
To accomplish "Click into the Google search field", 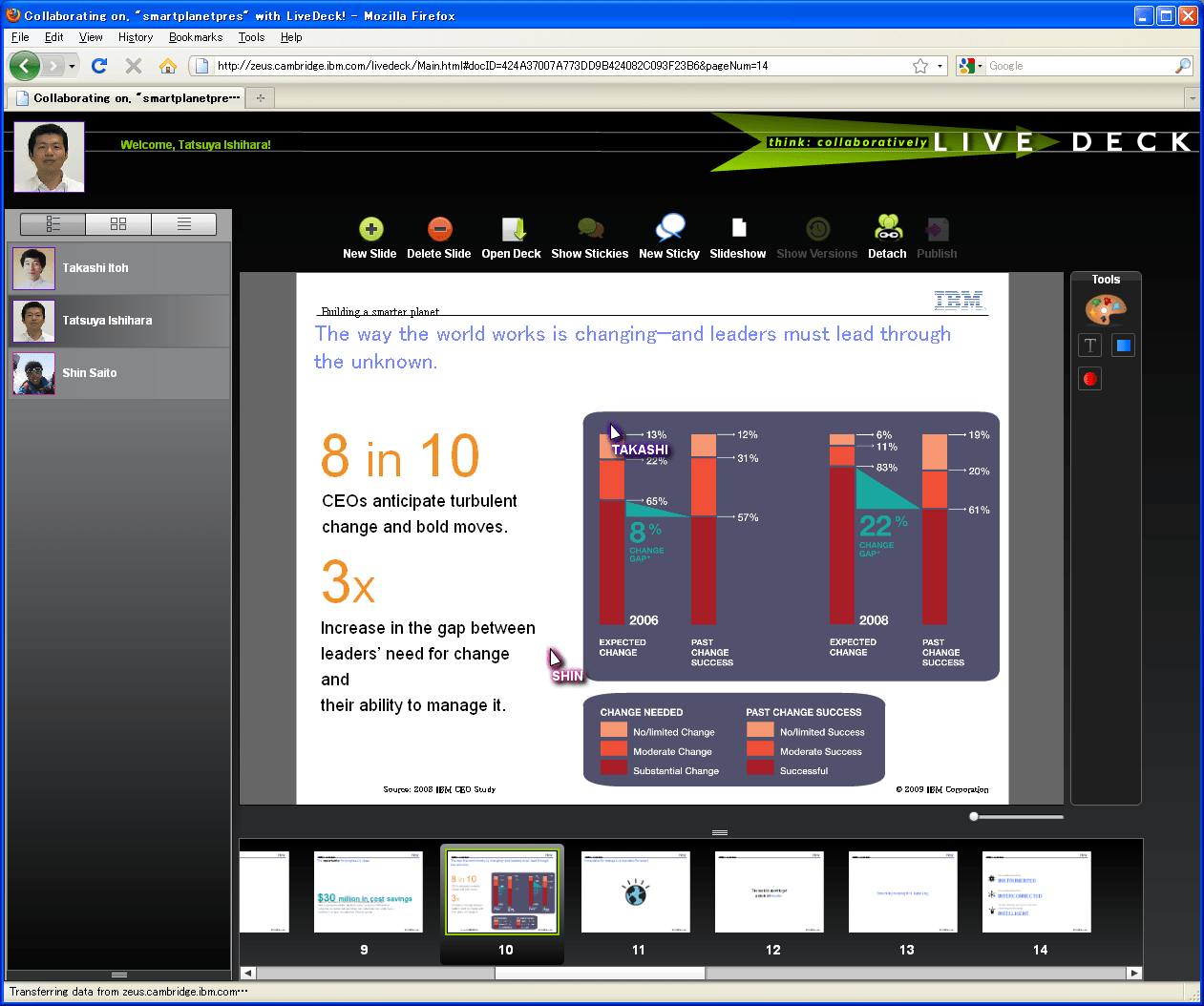I will coord(1079,66).
